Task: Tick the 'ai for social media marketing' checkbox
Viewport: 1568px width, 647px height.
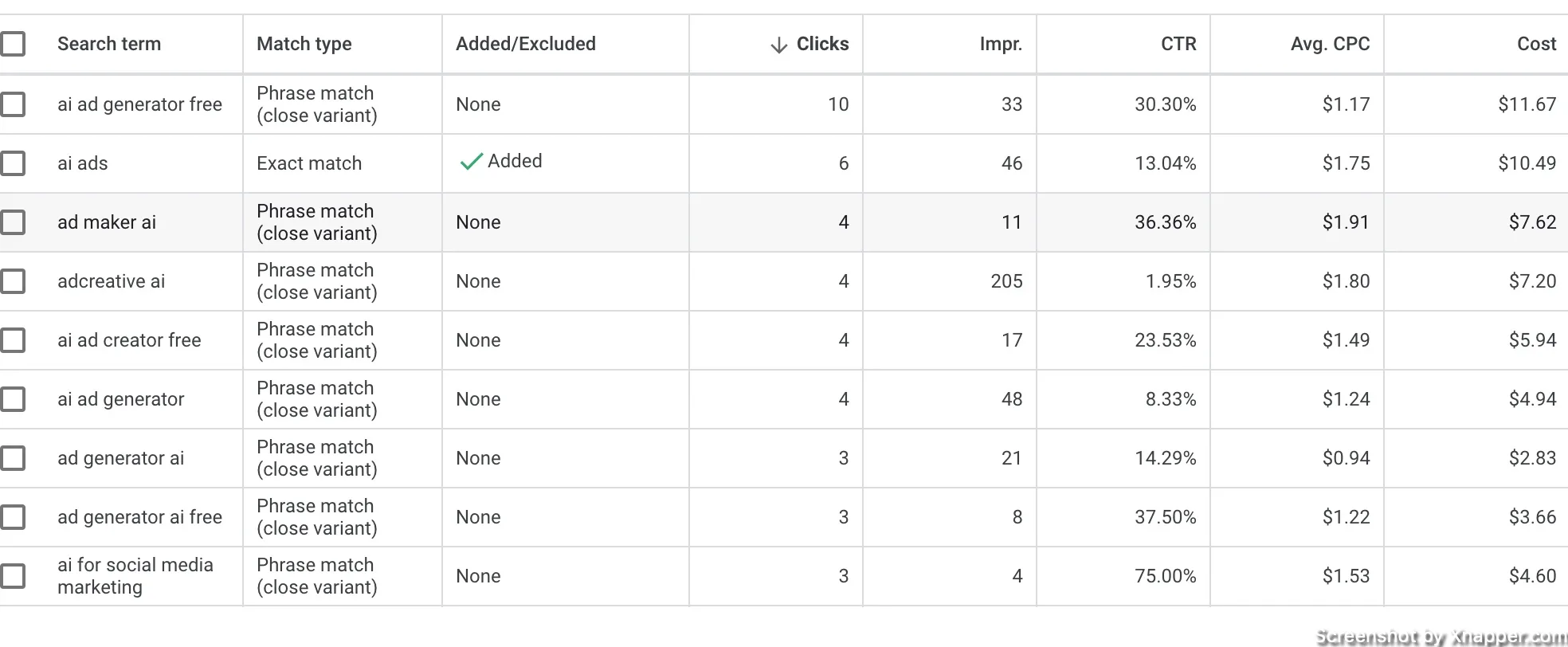Action: click(x=12, y=576)
